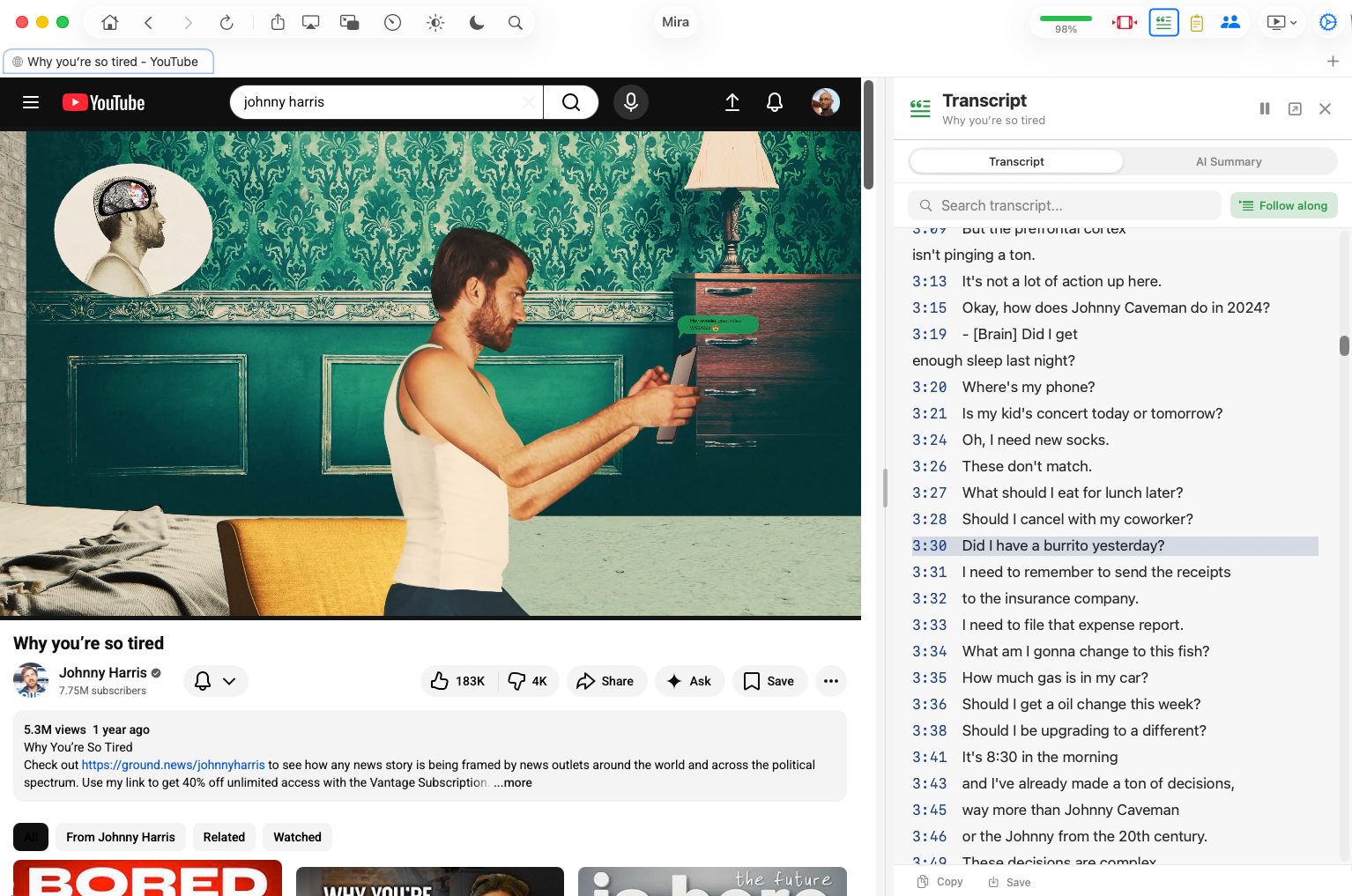This screenshot has height=896, width=1352.
Task: Select the line 'Where's my phone?'
Action: point(1029,387)
